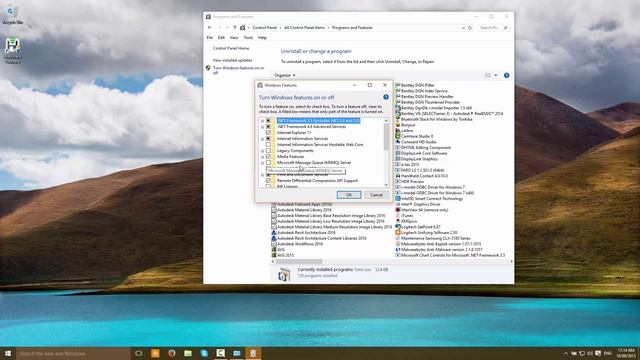Viewport: 640px width, 360px height.
Task: Toggle .NET Framework 4.6 Advanced Services checkbox
Action: coord(268,127)
